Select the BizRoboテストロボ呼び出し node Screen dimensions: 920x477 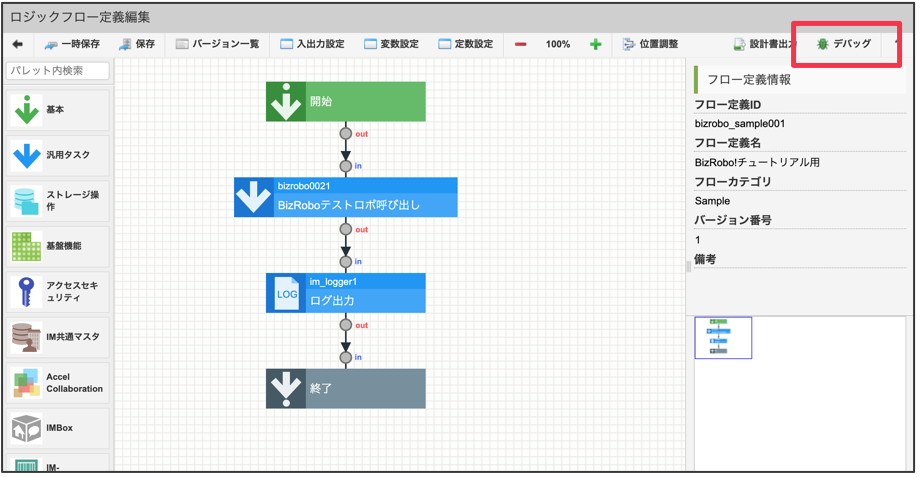click(346, 197)
